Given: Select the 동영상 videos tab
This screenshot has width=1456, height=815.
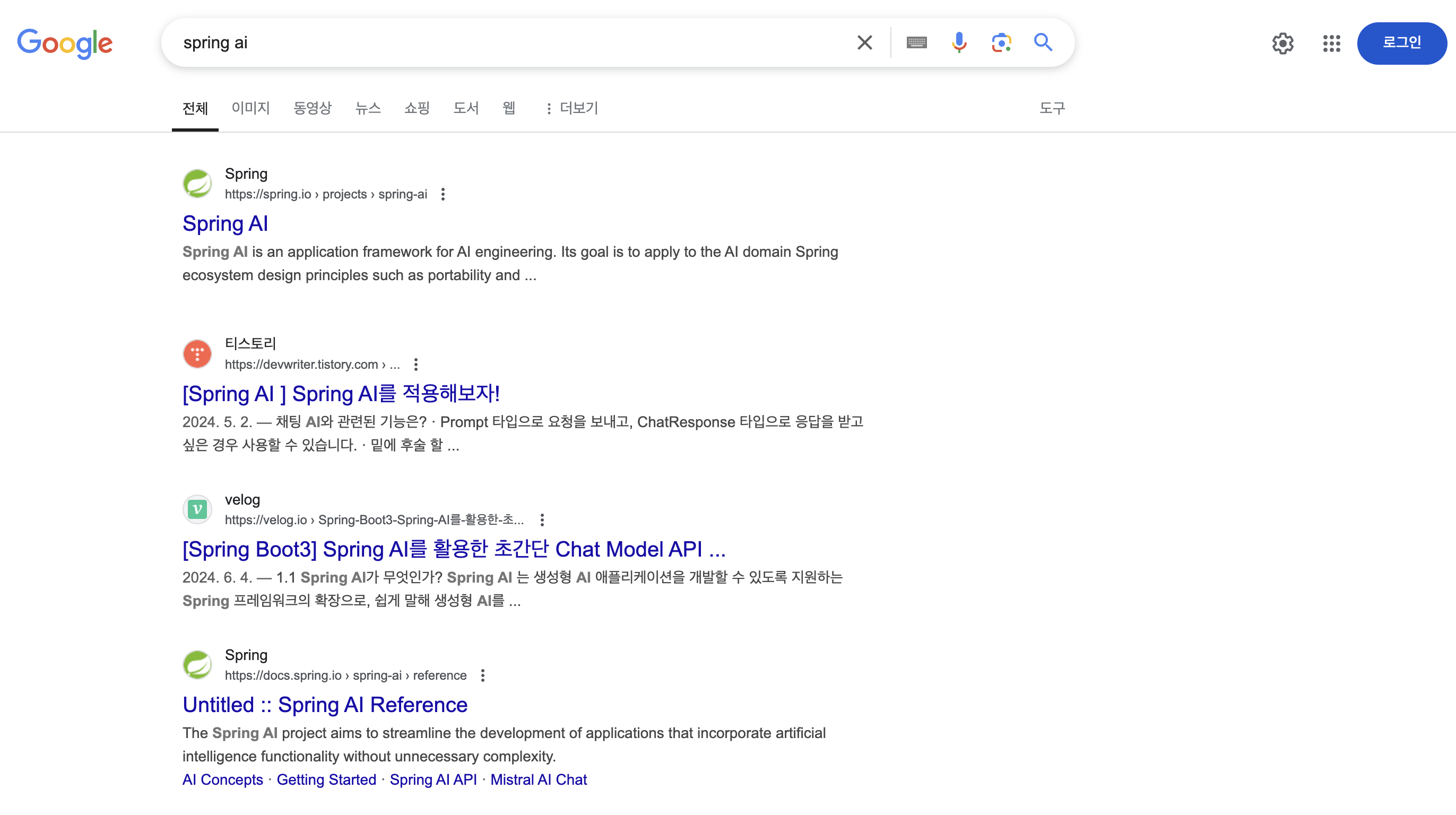Looking at the screenshot, I should pos(312,108).
